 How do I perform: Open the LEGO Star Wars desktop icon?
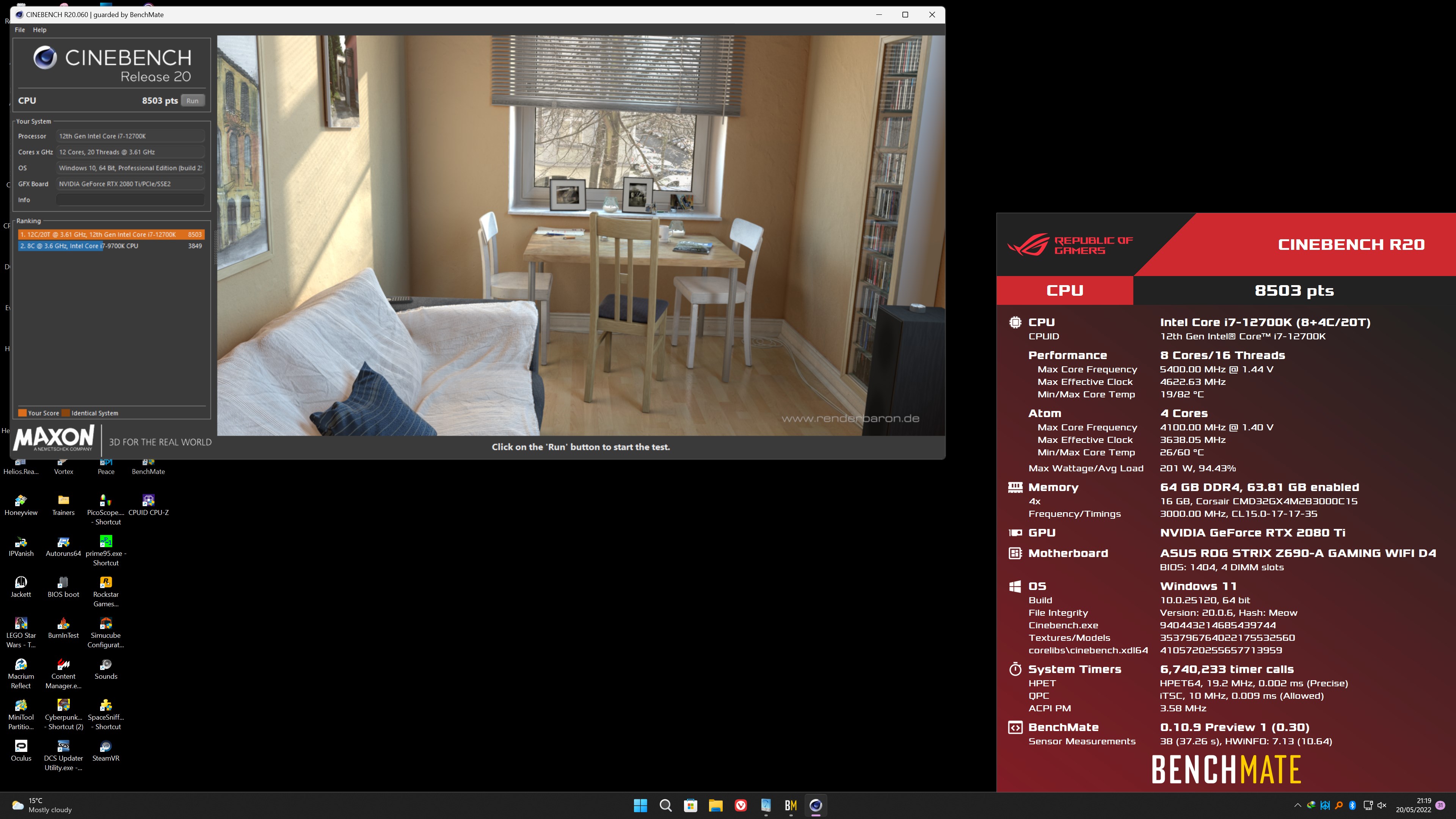[x=21, y=633]
